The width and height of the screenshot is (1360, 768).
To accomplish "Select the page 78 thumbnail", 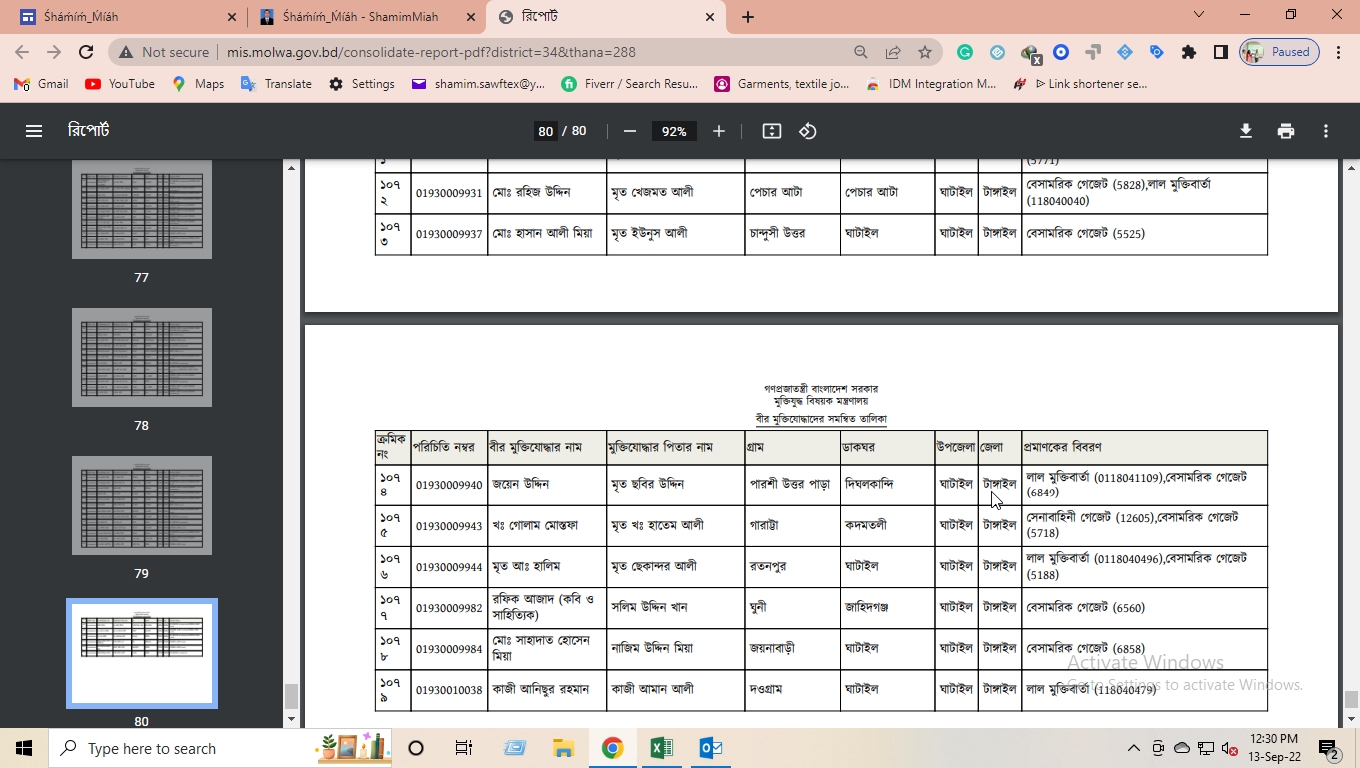I will [141, 358].
